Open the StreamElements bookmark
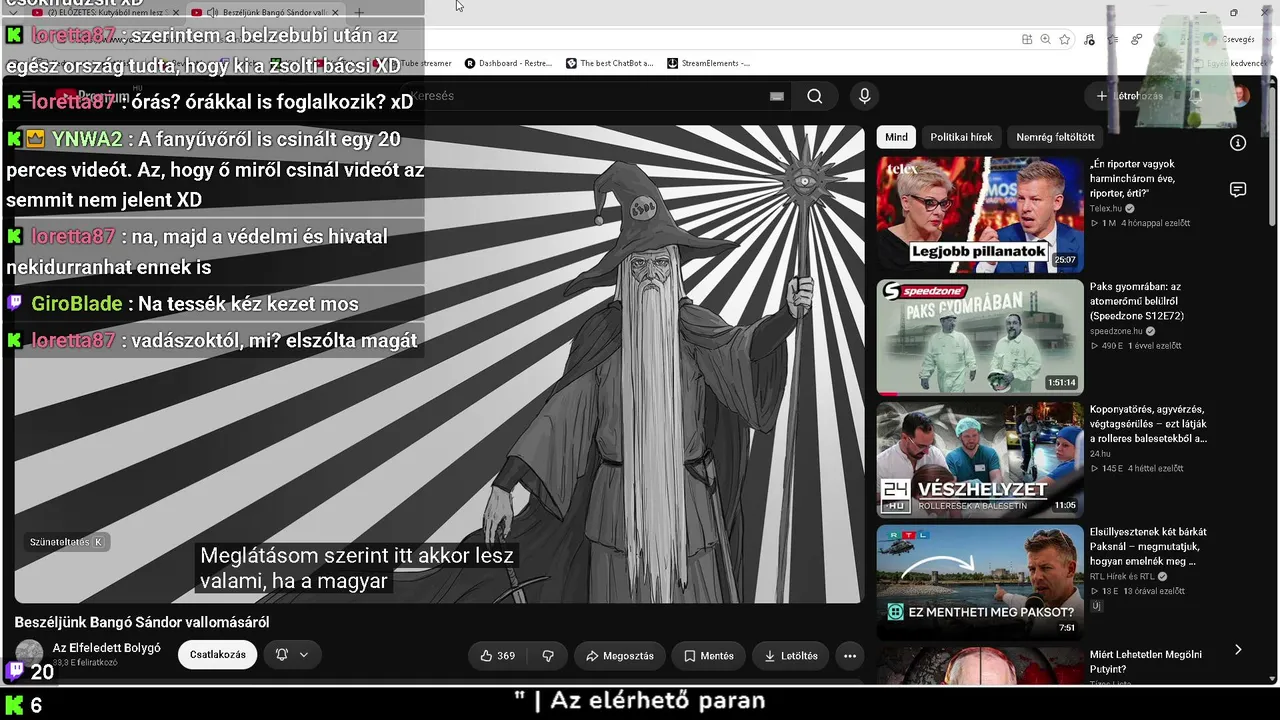Image resolution: width=1280 pixels, height=720 pixels. (709, 63)
